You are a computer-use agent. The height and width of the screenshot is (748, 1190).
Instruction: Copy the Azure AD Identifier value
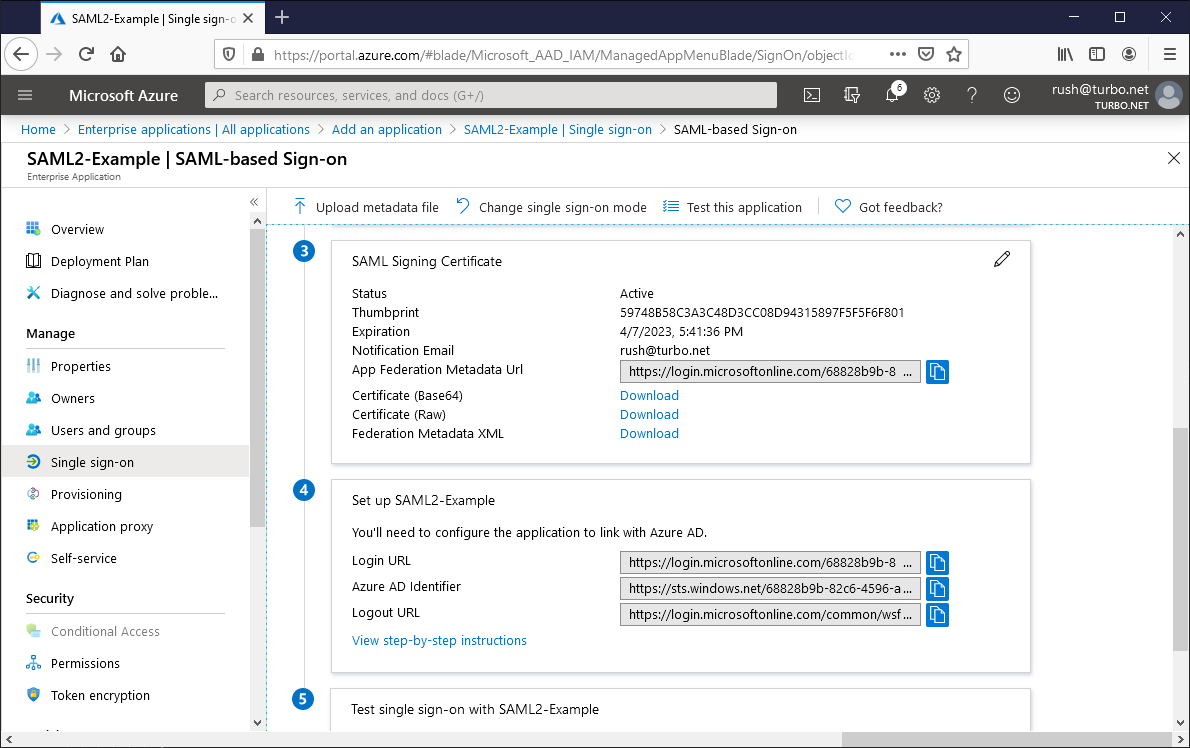pos(937,588)
